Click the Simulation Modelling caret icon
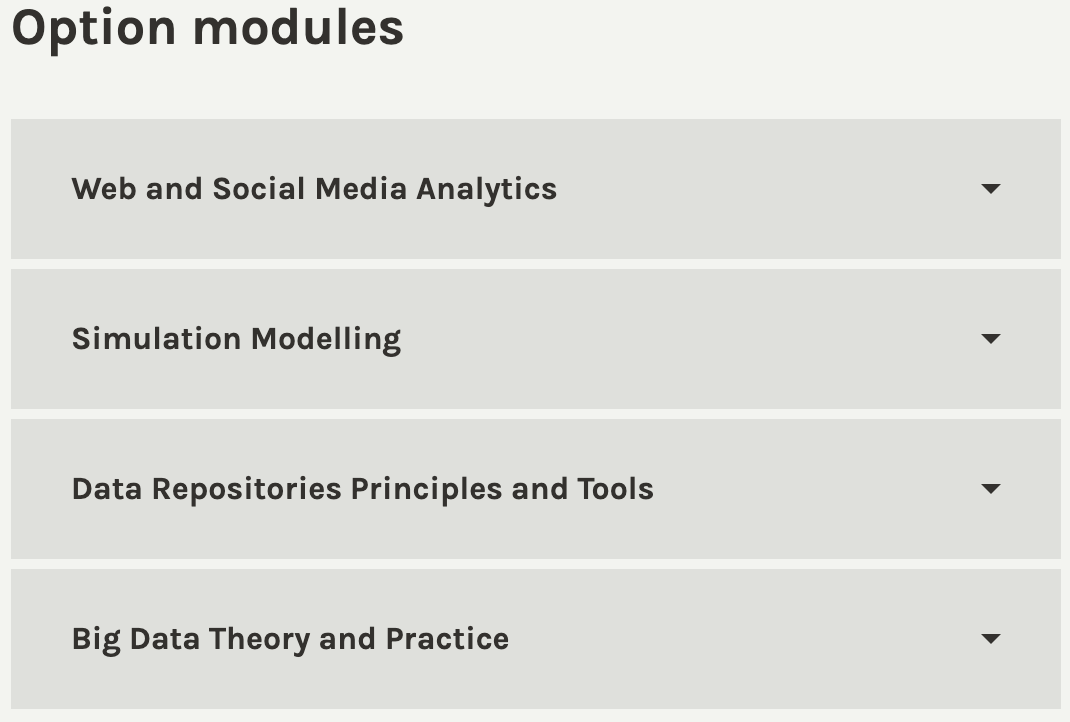 (x=990, y=339)
